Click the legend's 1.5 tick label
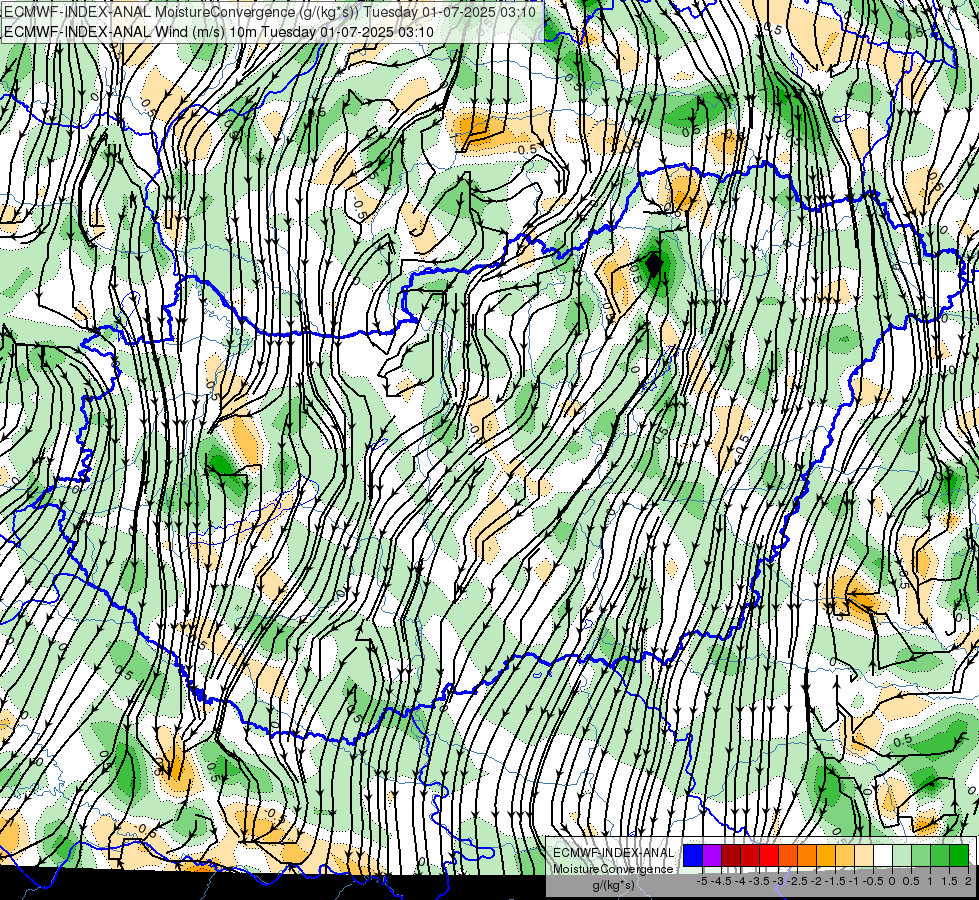Viewport: 979px width, 900px height. pos(949,881)
